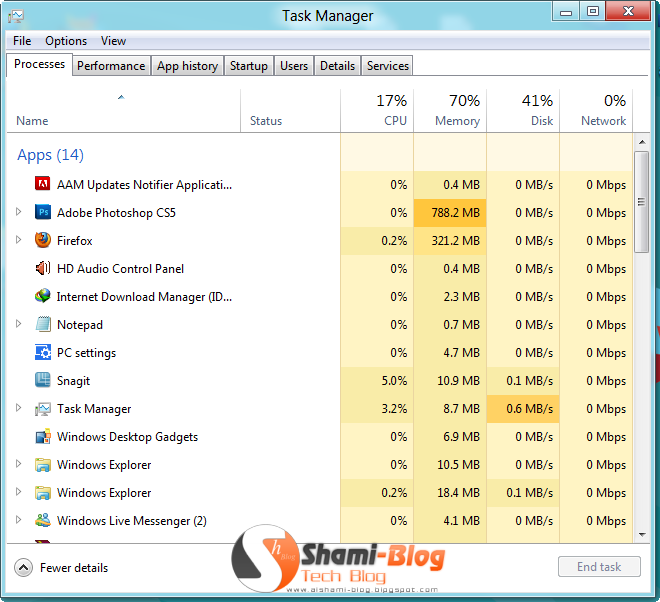
Task: Click the Task Manager row icon
Action: coord(43,408)
